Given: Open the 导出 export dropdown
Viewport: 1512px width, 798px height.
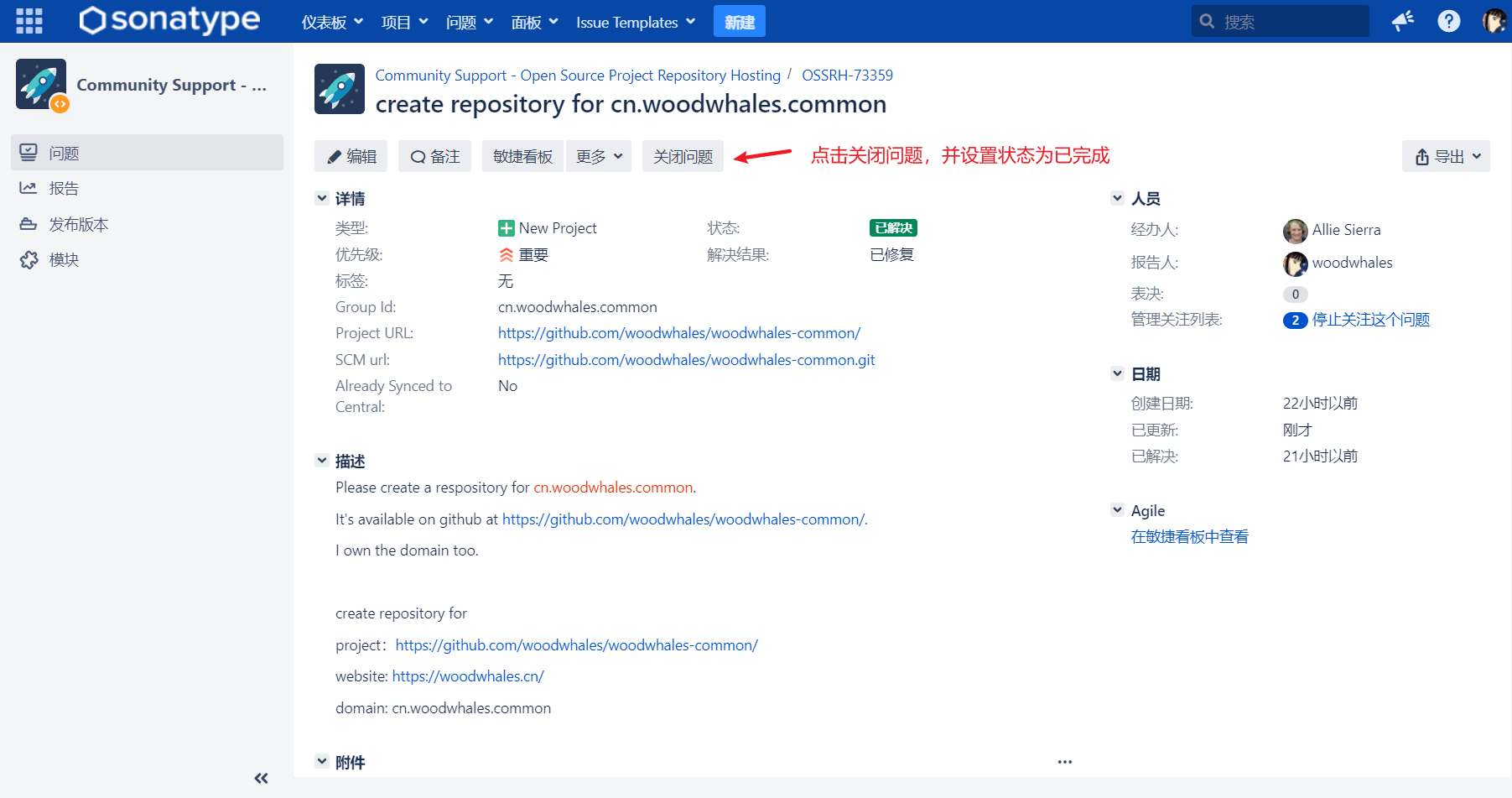Looking at the screenshot, I should (1446, 156).
